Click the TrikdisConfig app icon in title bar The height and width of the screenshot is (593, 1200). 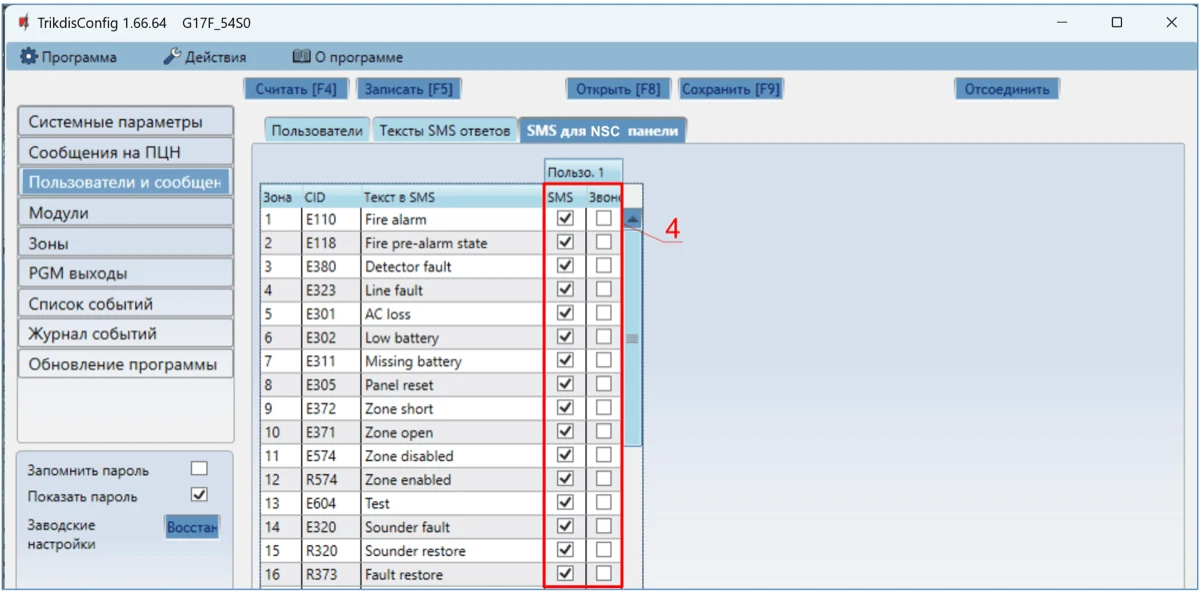[23, 22]
